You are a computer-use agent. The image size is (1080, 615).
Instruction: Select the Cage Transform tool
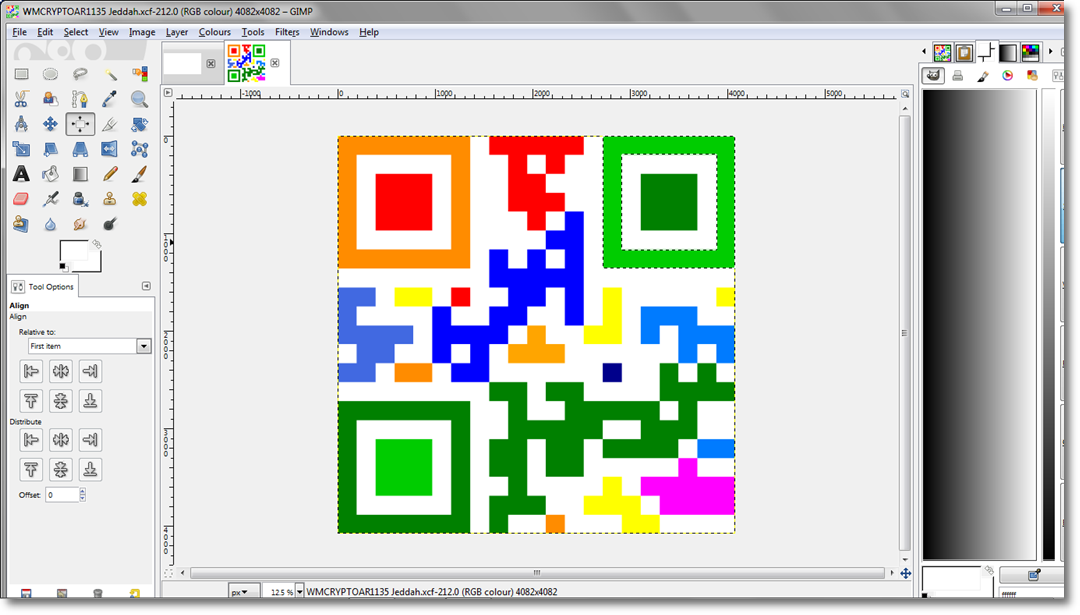pos(139,149)
